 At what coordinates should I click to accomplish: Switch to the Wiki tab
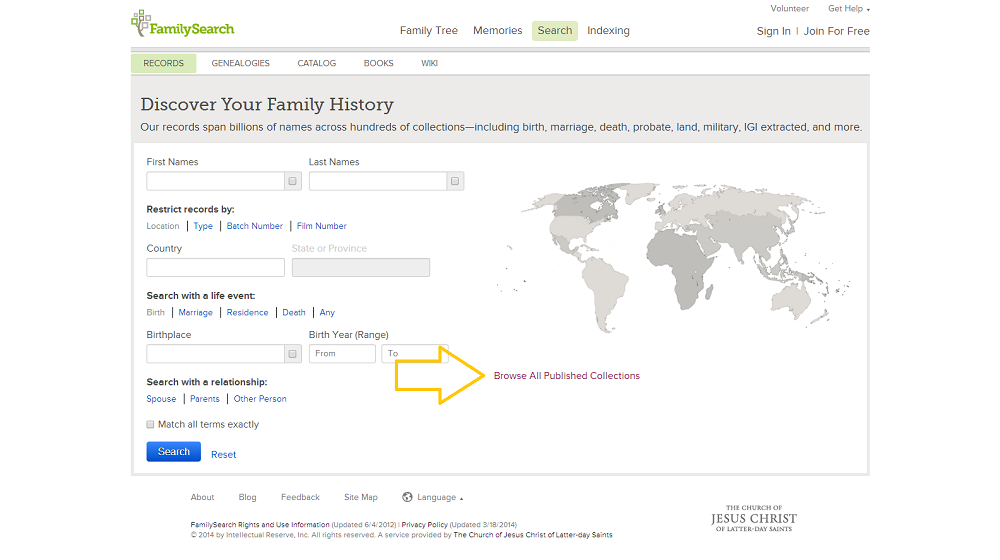[x=429, y=63]
